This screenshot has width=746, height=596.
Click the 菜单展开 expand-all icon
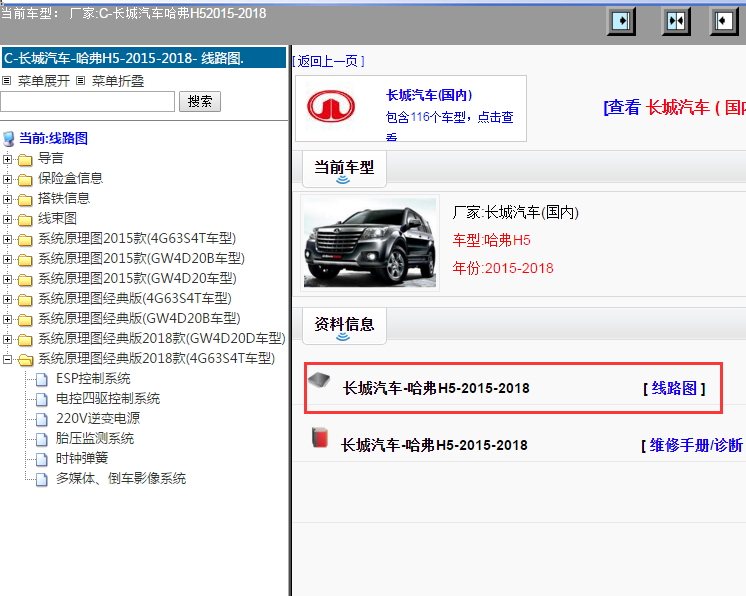(6, 81)
